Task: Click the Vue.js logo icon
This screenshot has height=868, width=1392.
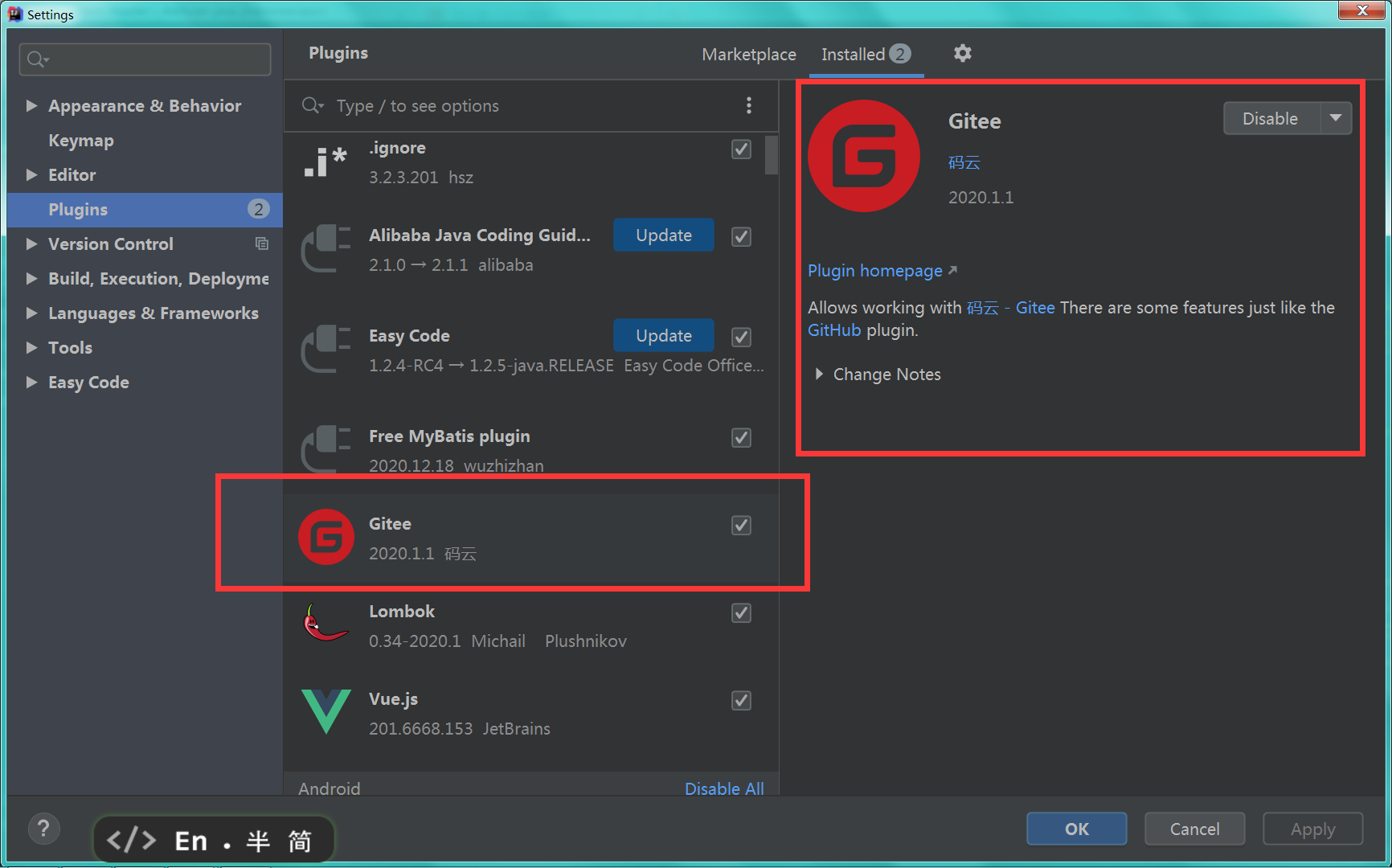Action: 326,711
